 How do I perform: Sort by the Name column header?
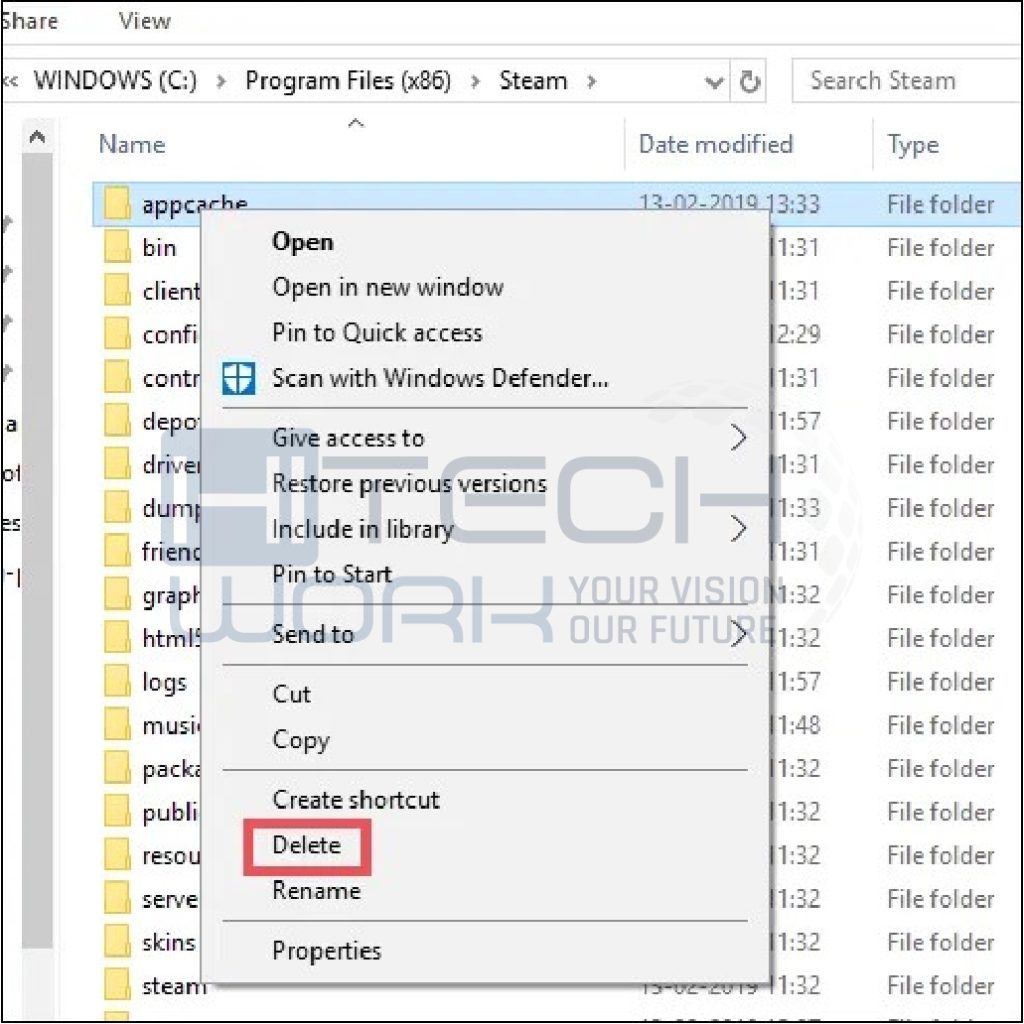tap(132, 144)
